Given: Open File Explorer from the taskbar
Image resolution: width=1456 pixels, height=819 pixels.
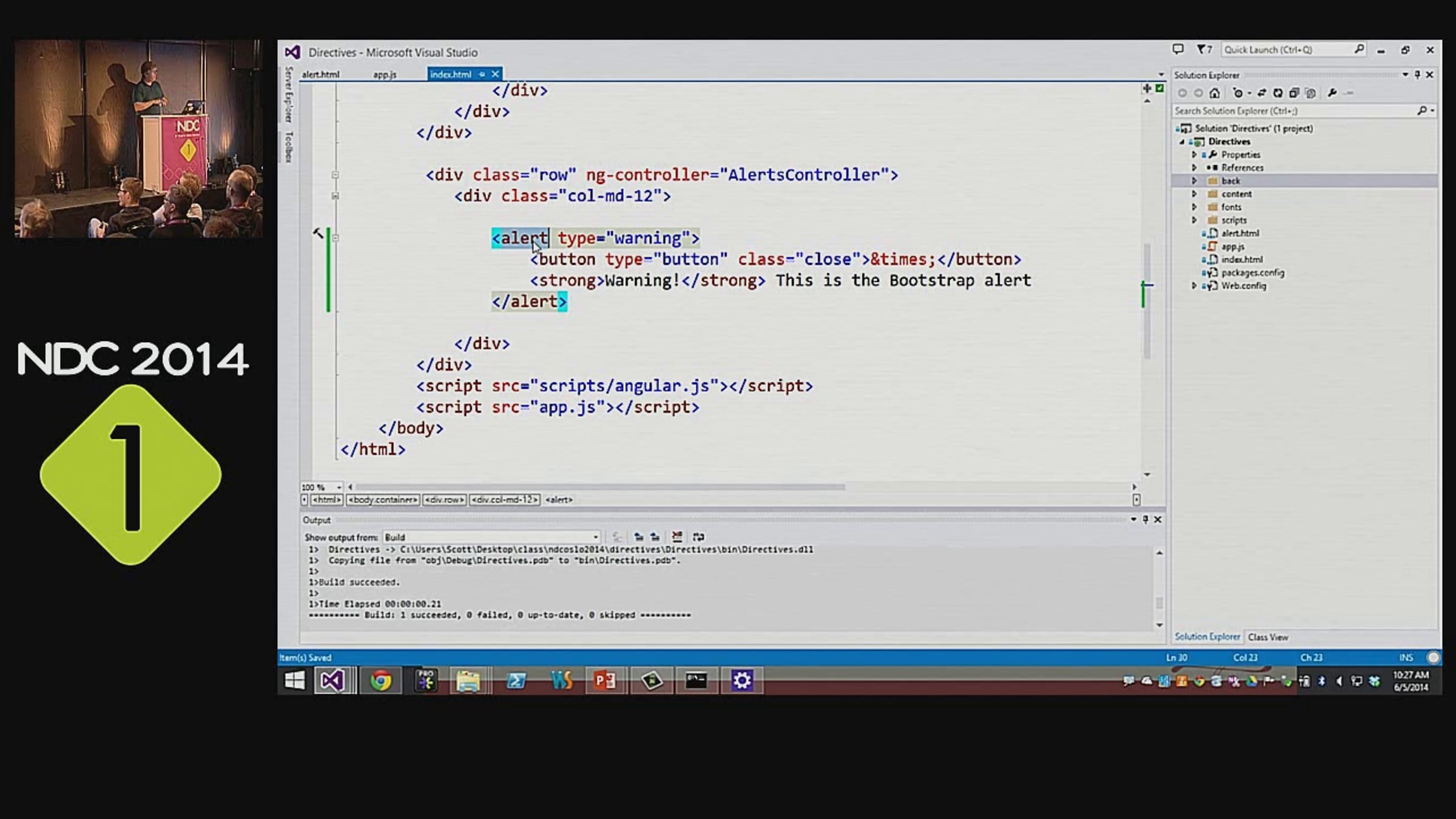Looking at the screenshot, I should [468, 681].
